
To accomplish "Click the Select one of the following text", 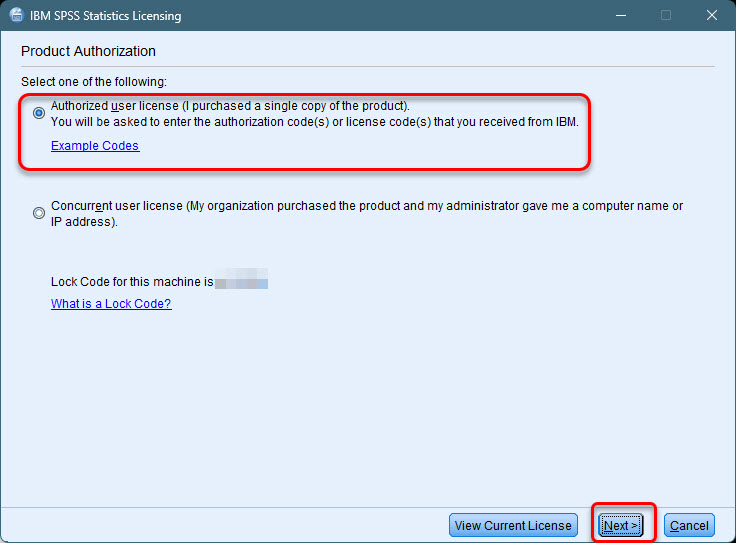I will point(94,82).
